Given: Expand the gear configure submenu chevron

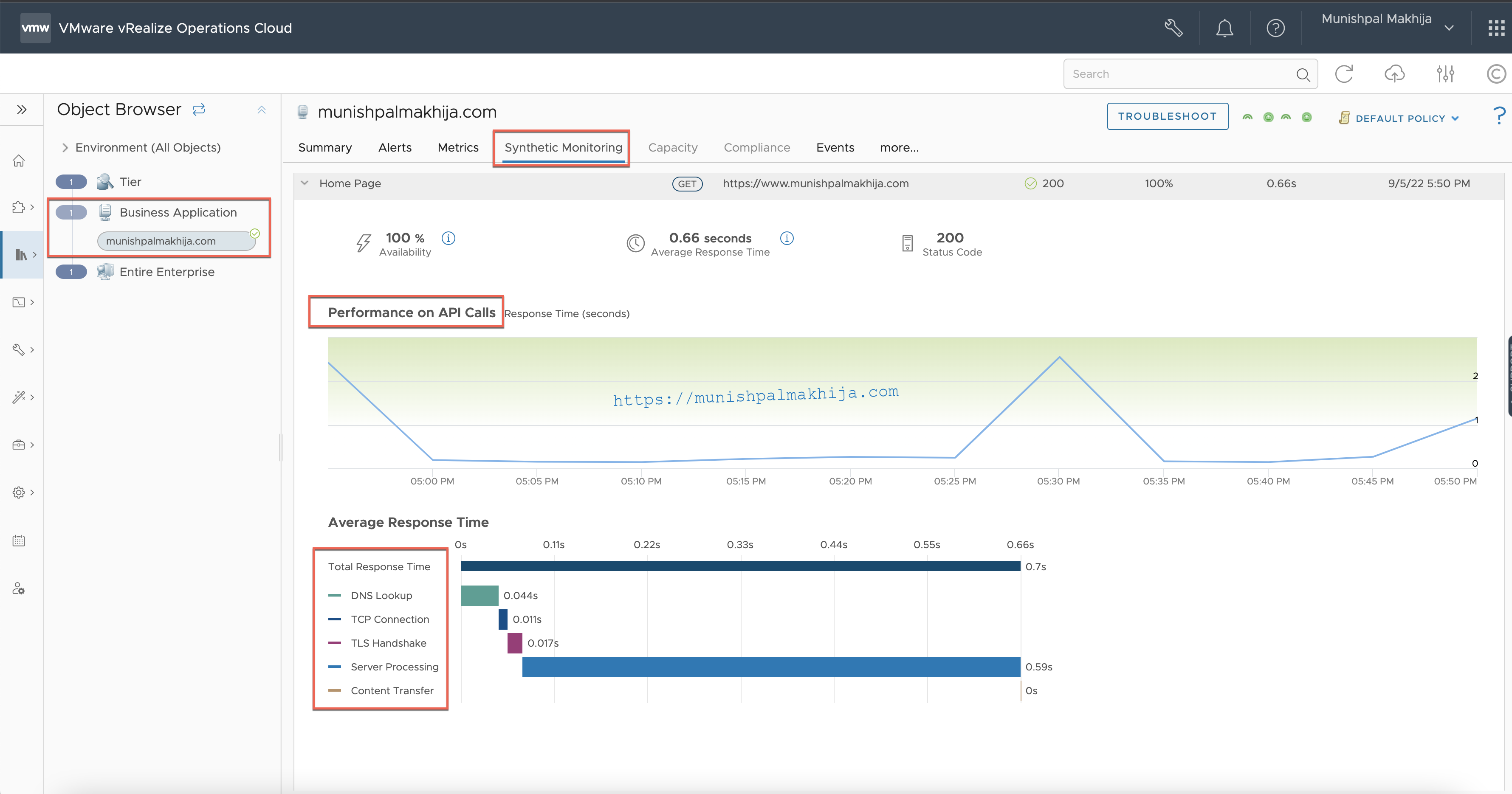Looking at the screenshot, I should (x=32, y=493).
